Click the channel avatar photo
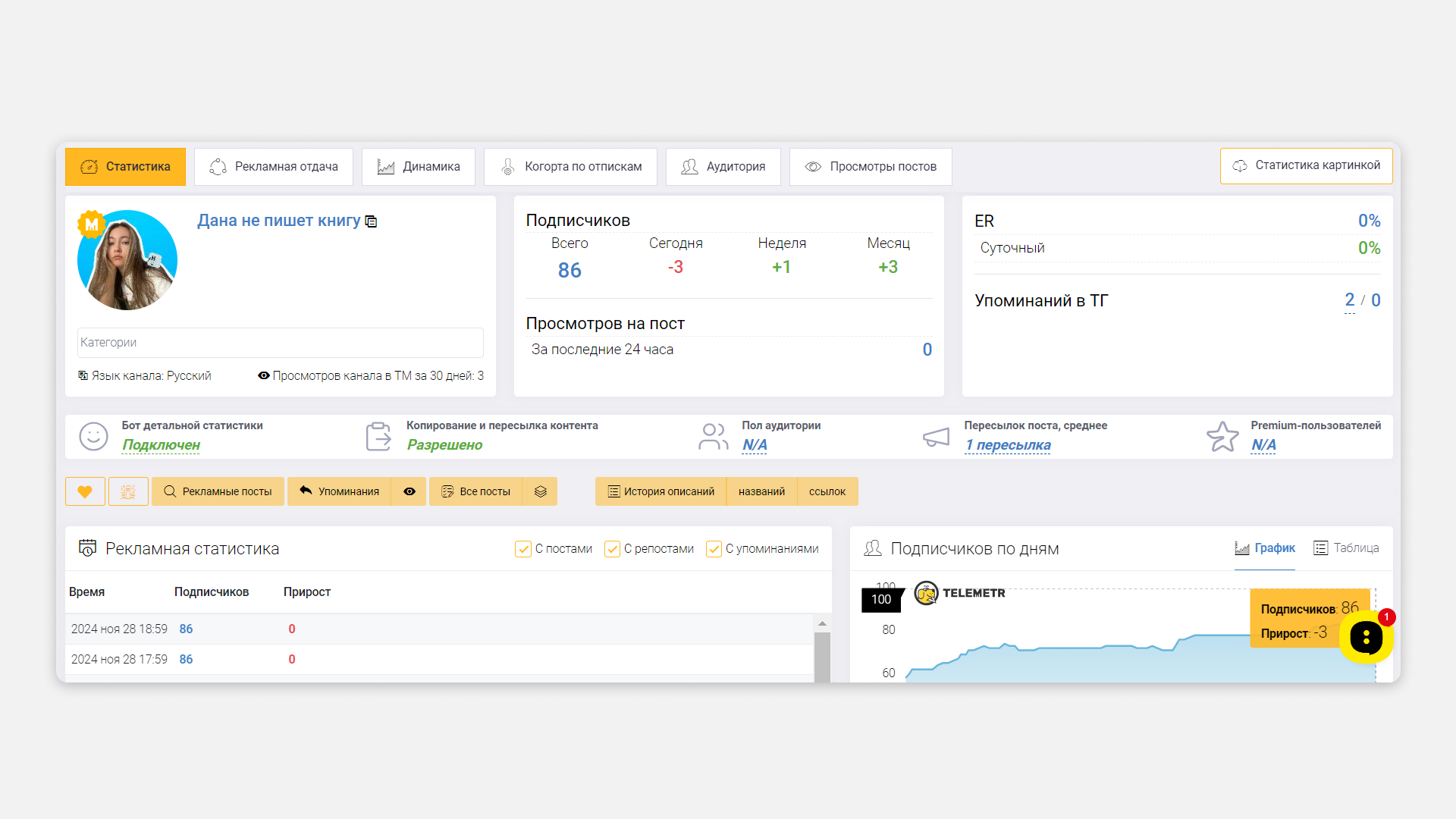Image resolution: width=1456 pixels, height=819 pixels. coord(127,260)
